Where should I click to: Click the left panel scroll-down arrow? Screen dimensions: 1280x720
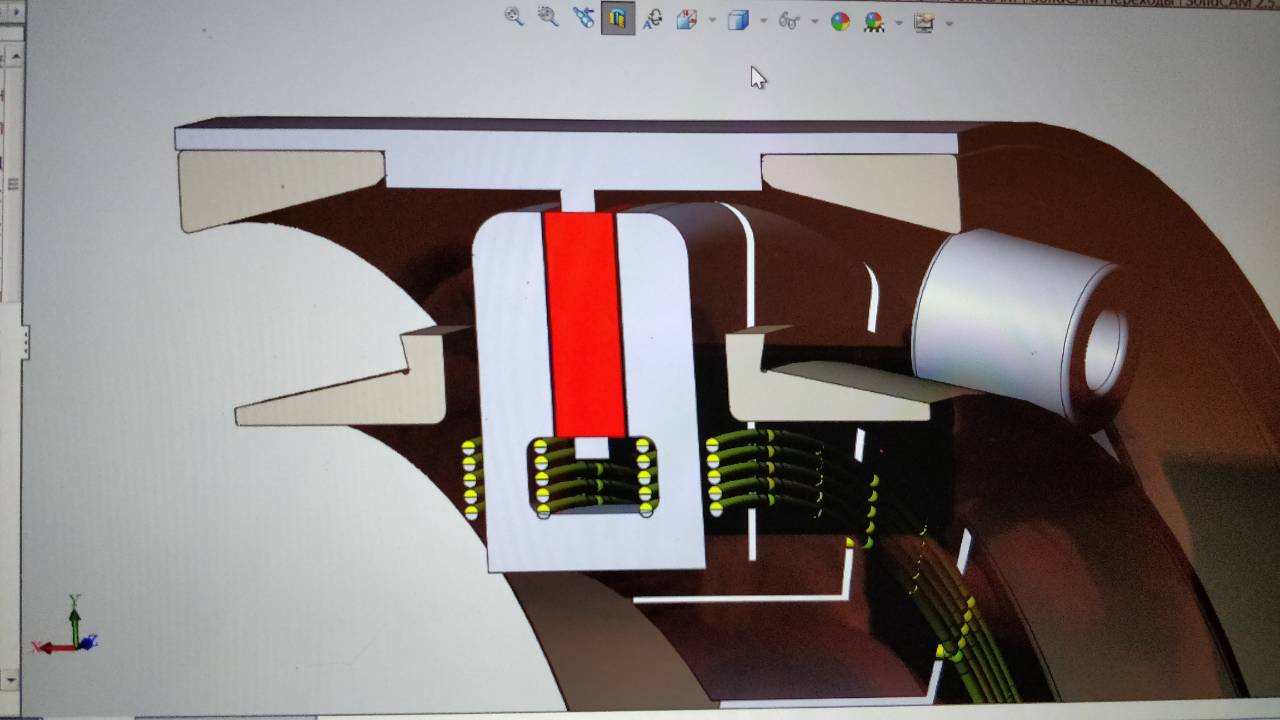[12, 680]
